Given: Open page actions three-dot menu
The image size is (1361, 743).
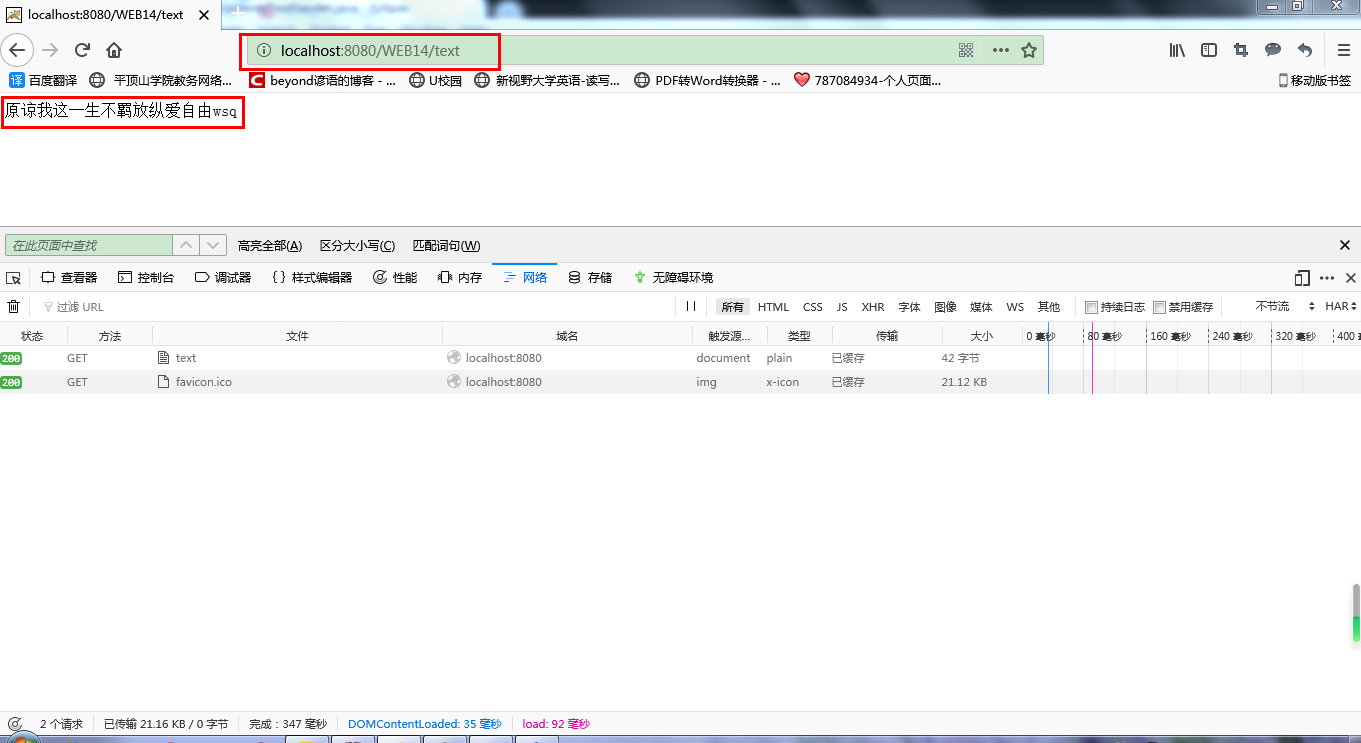Looking at the screenshot, I should point(1000,50).
